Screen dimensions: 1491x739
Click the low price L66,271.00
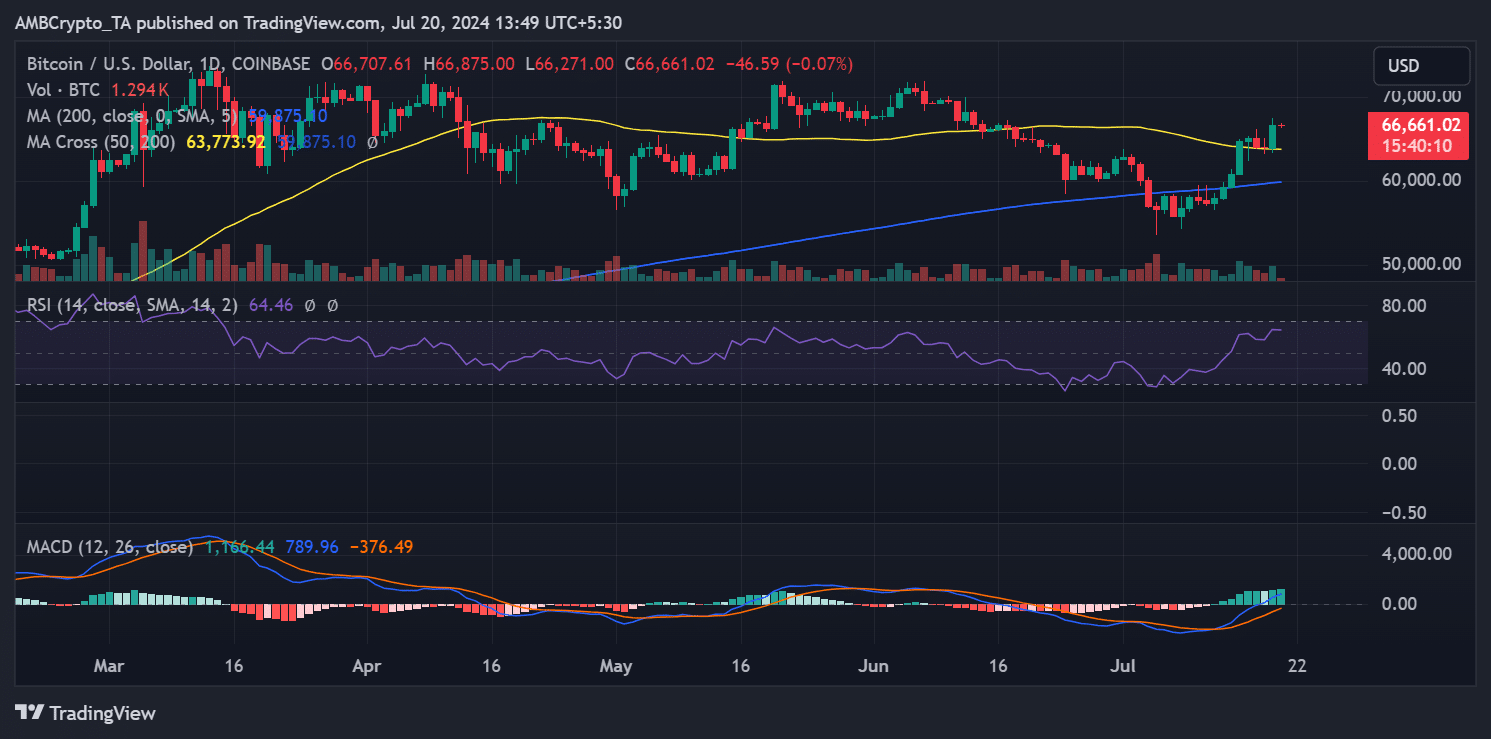click(570, 64)
